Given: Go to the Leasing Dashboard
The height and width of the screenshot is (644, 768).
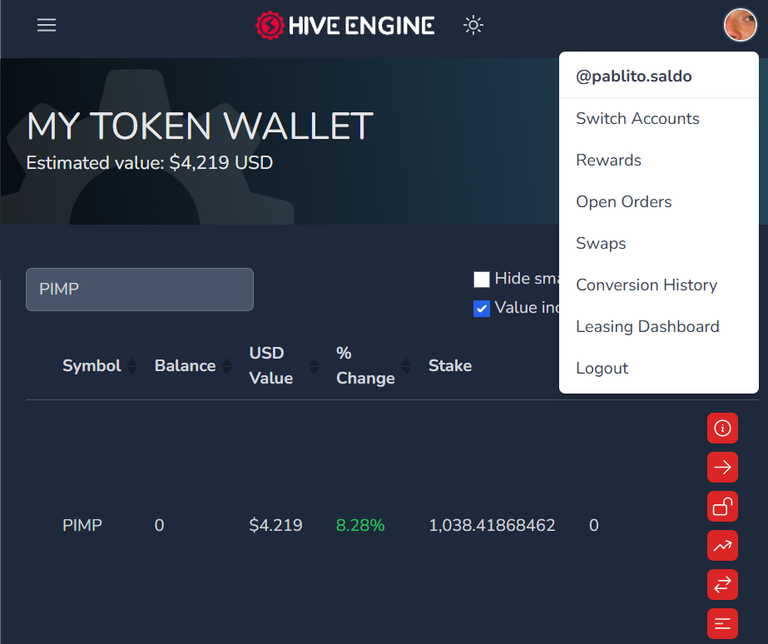Looking at the screenshot, I should 659,327.
